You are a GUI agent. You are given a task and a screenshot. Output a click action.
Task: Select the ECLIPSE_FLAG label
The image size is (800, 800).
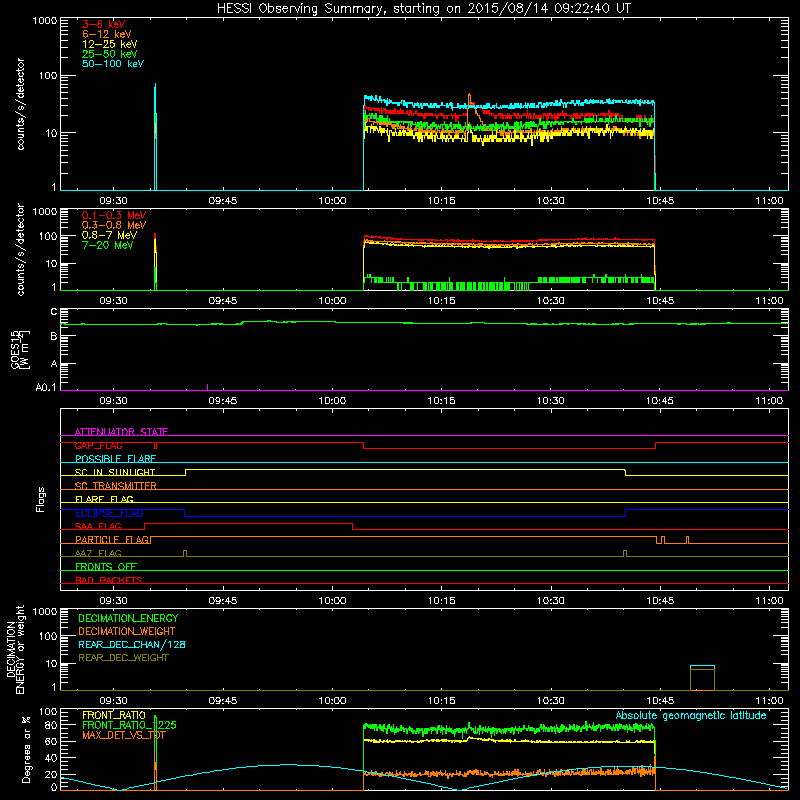(x=109, y=513)
